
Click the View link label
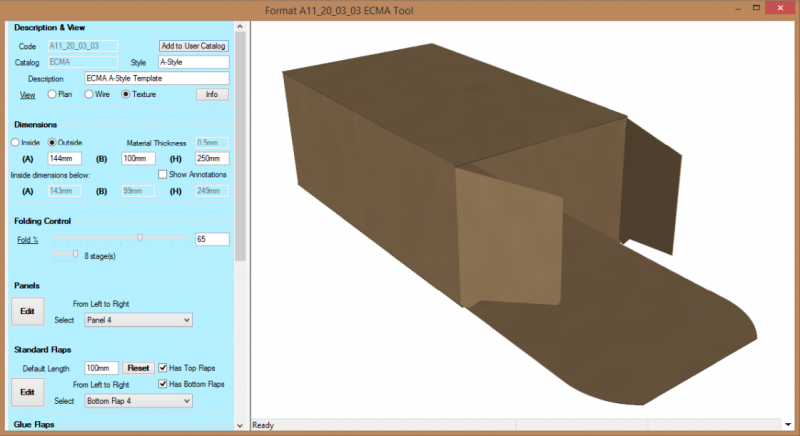point(28,95)
